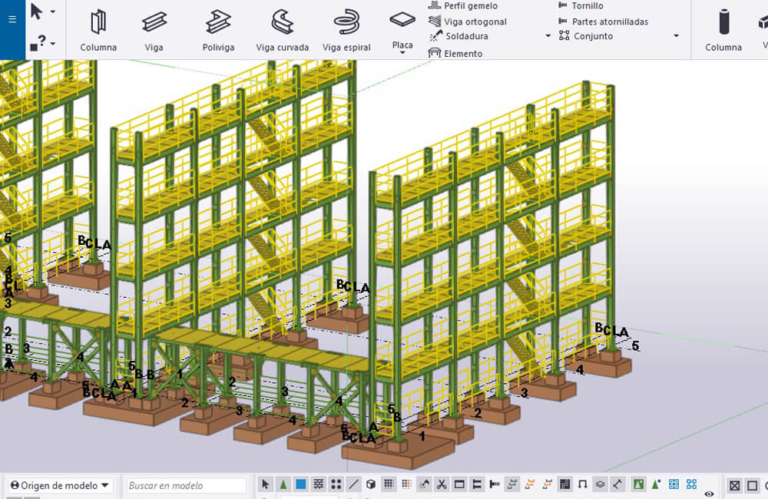Click the green triangle with dot icon
768x499 pixels.
656,484
